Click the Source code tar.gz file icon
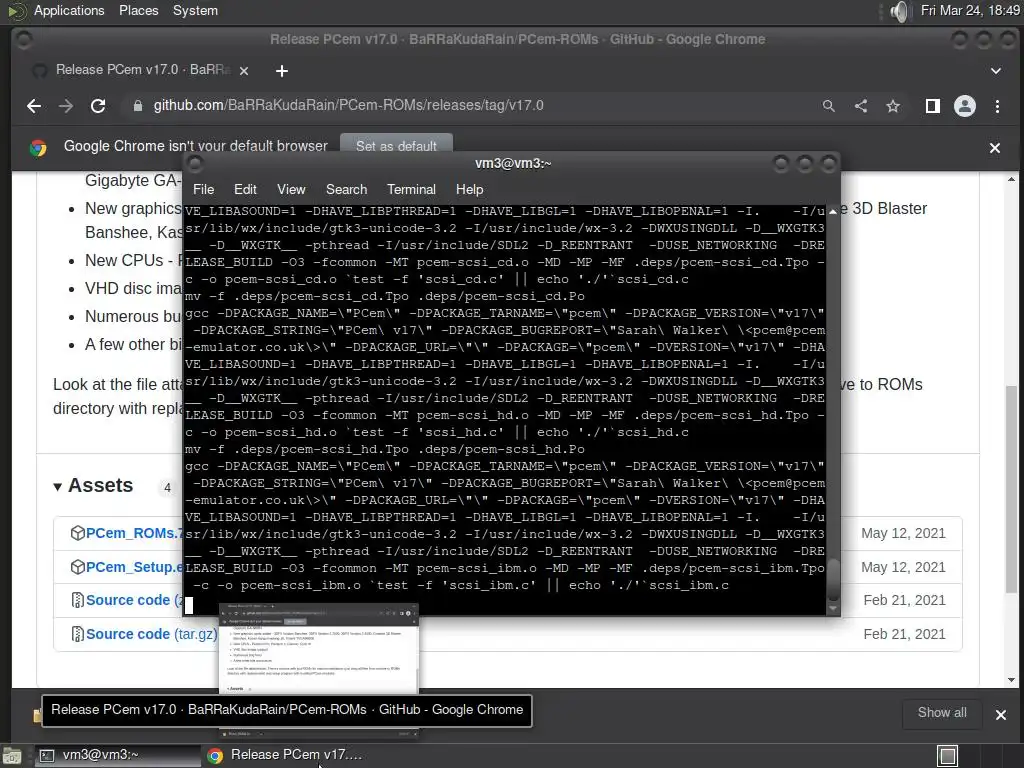 click(77, 634)
